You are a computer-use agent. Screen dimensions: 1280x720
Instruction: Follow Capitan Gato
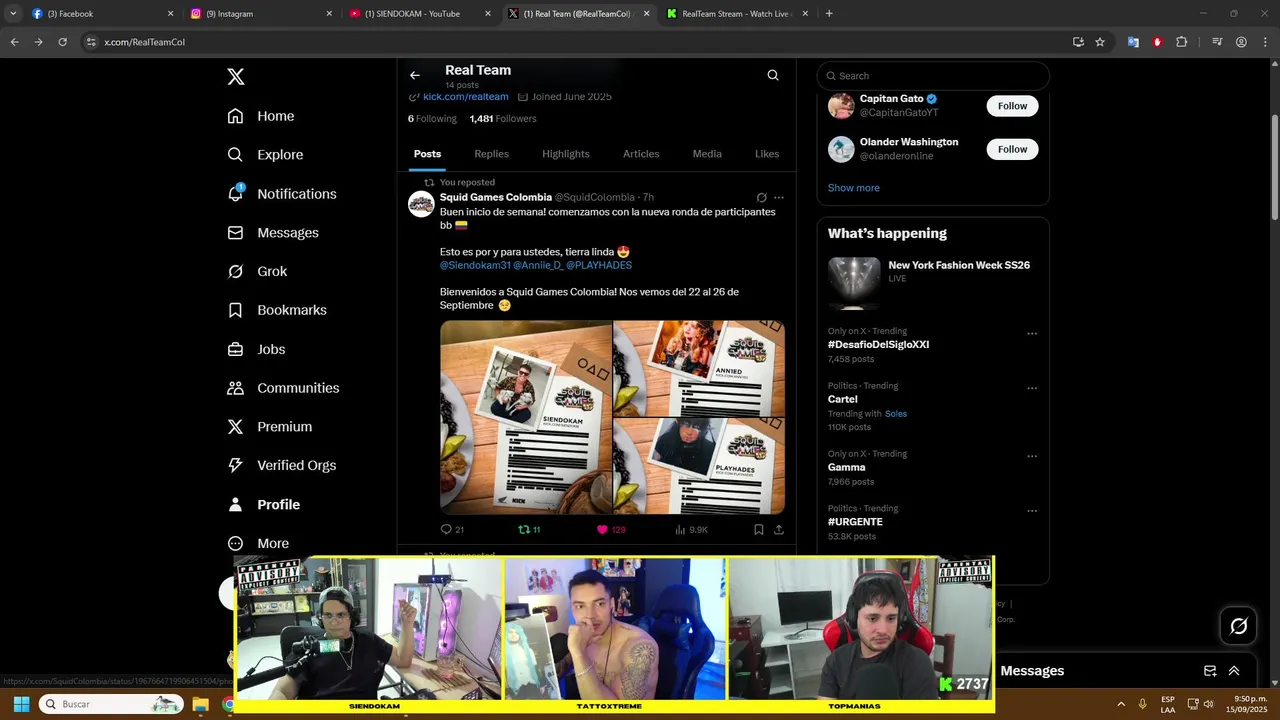(1012, 106)
